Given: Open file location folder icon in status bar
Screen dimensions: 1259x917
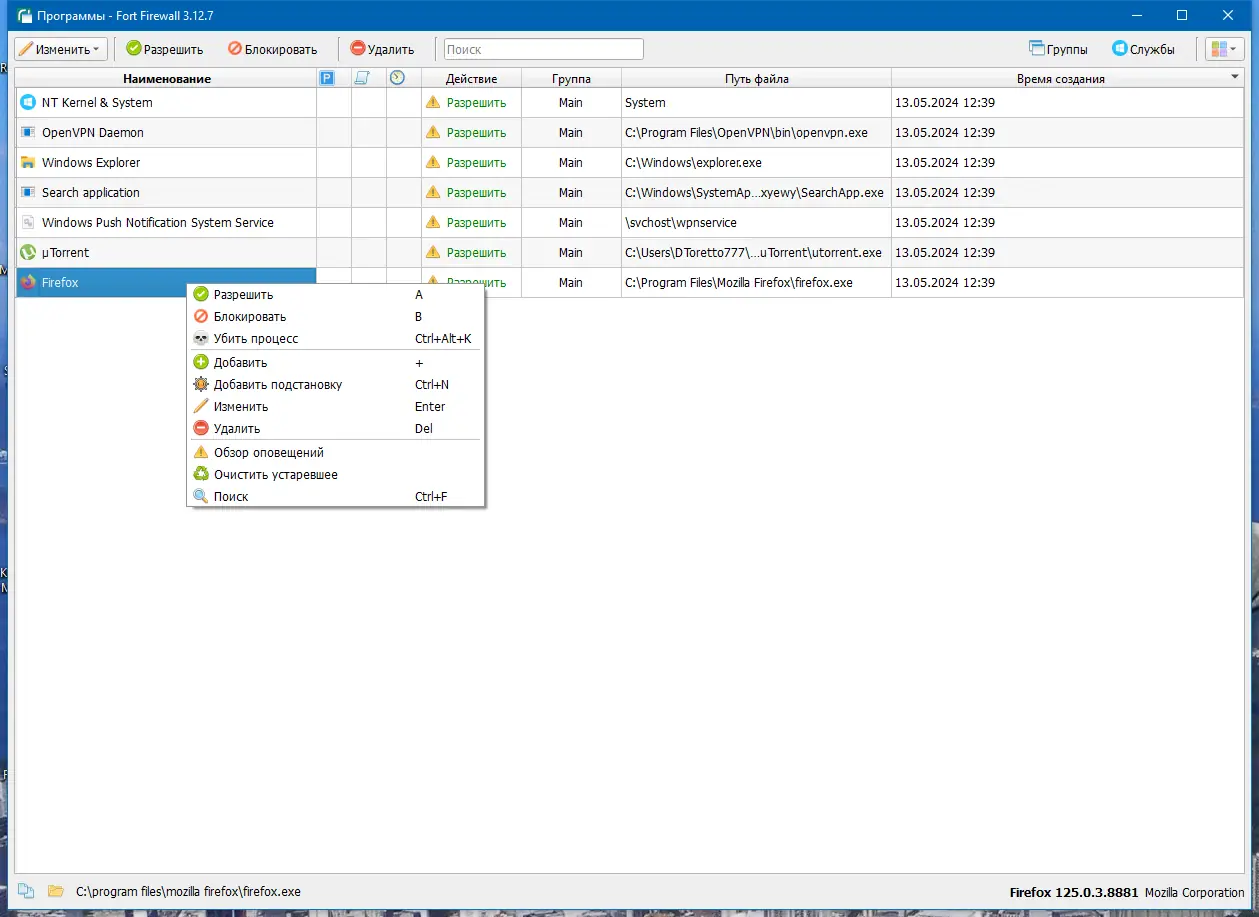Looking at the screenshot, I should pos(56,891).
